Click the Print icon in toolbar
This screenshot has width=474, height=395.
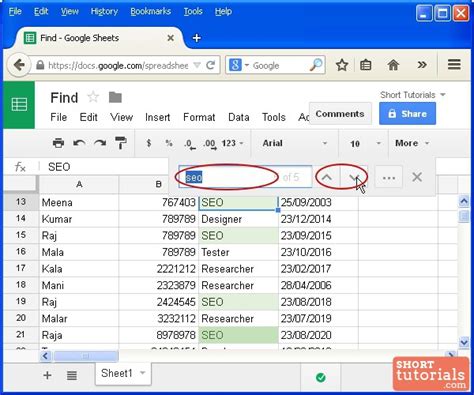[x=58, y=143]
